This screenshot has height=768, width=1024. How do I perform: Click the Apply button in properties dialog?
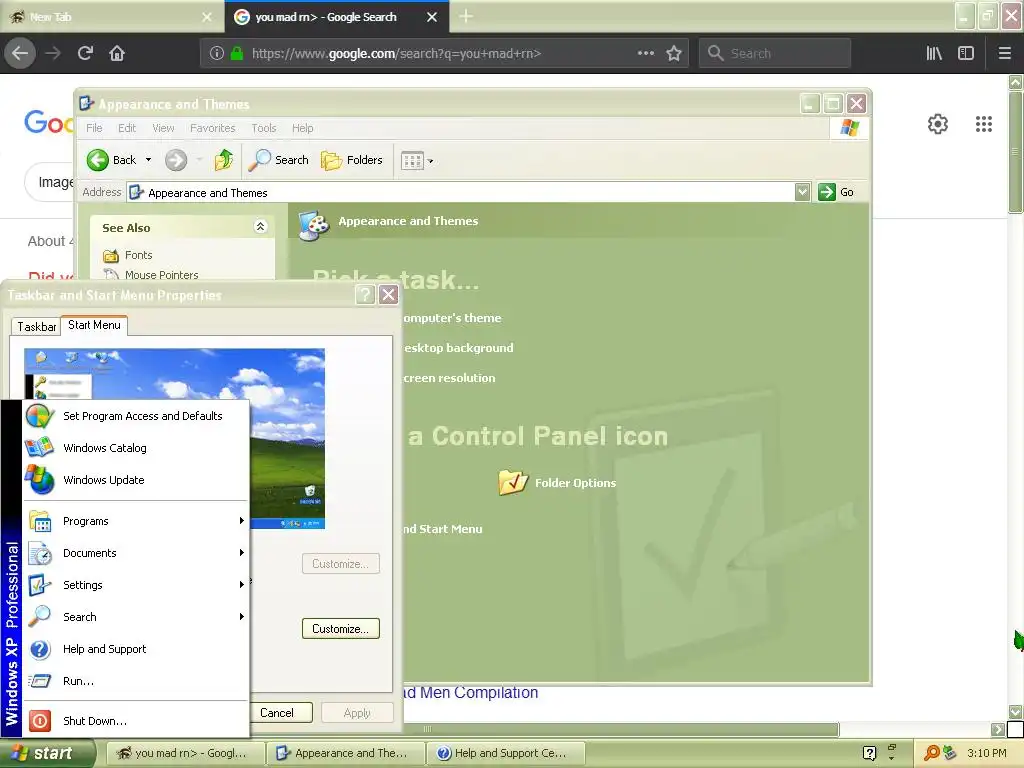pyautogui.click(x=357, y=712)
